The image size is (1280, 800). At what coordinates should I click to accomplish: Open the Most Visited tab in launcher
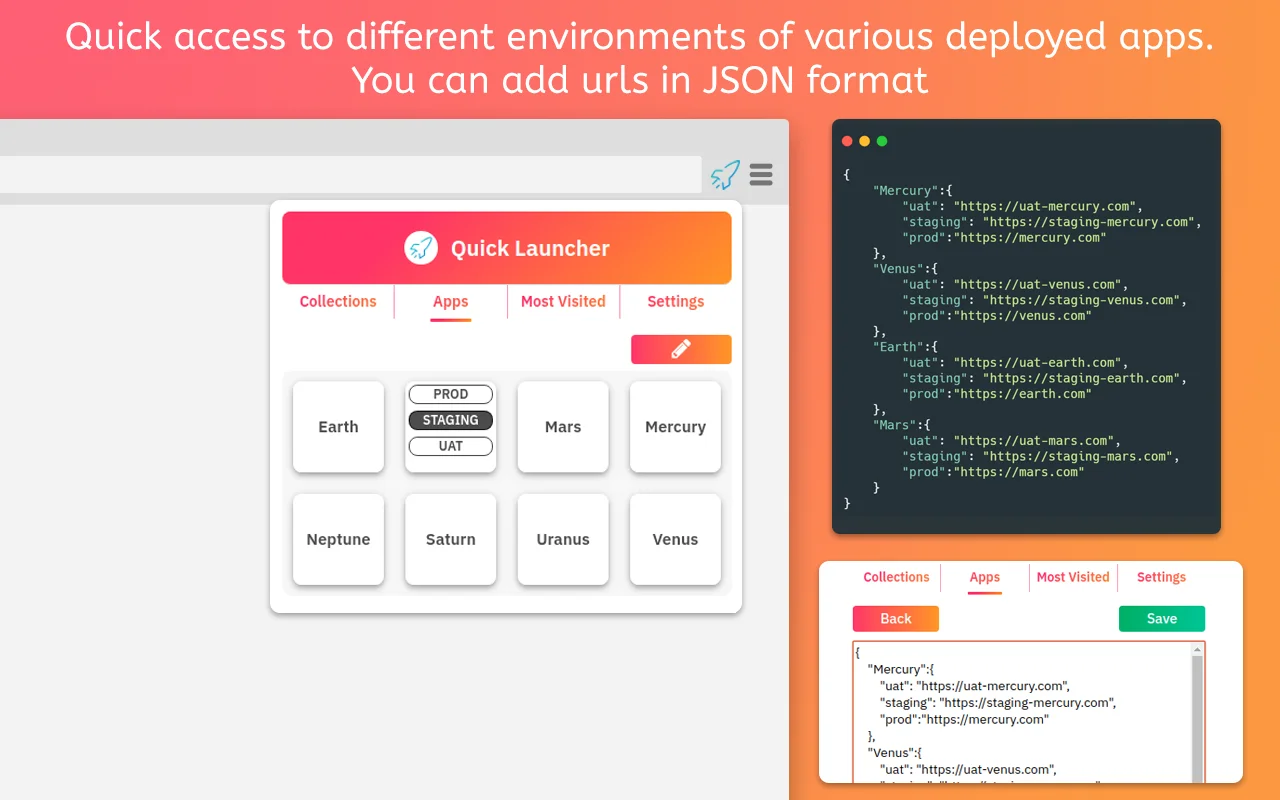point(563,301)
